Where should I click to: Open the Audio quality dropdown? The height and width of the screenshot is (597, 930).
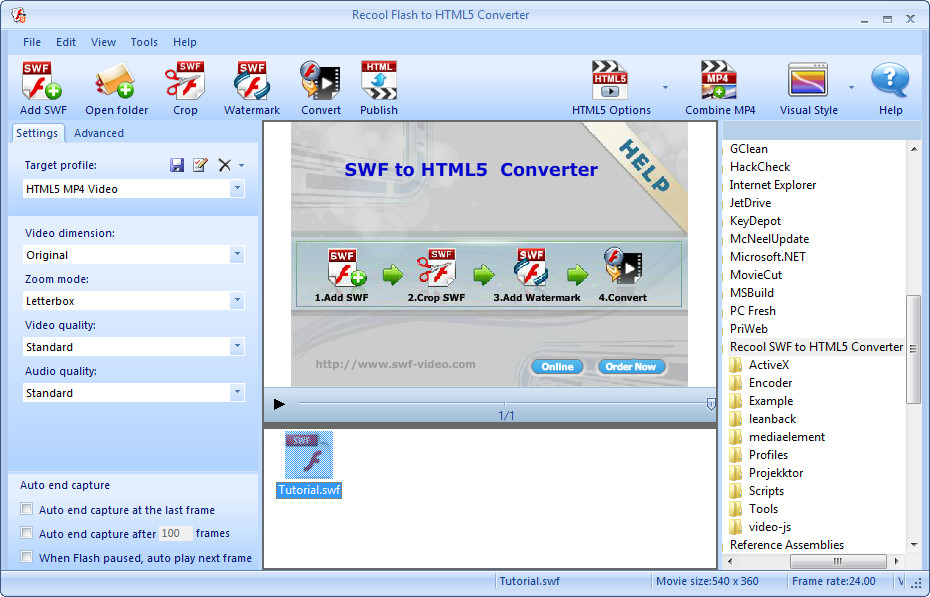[x=237, y=392]
